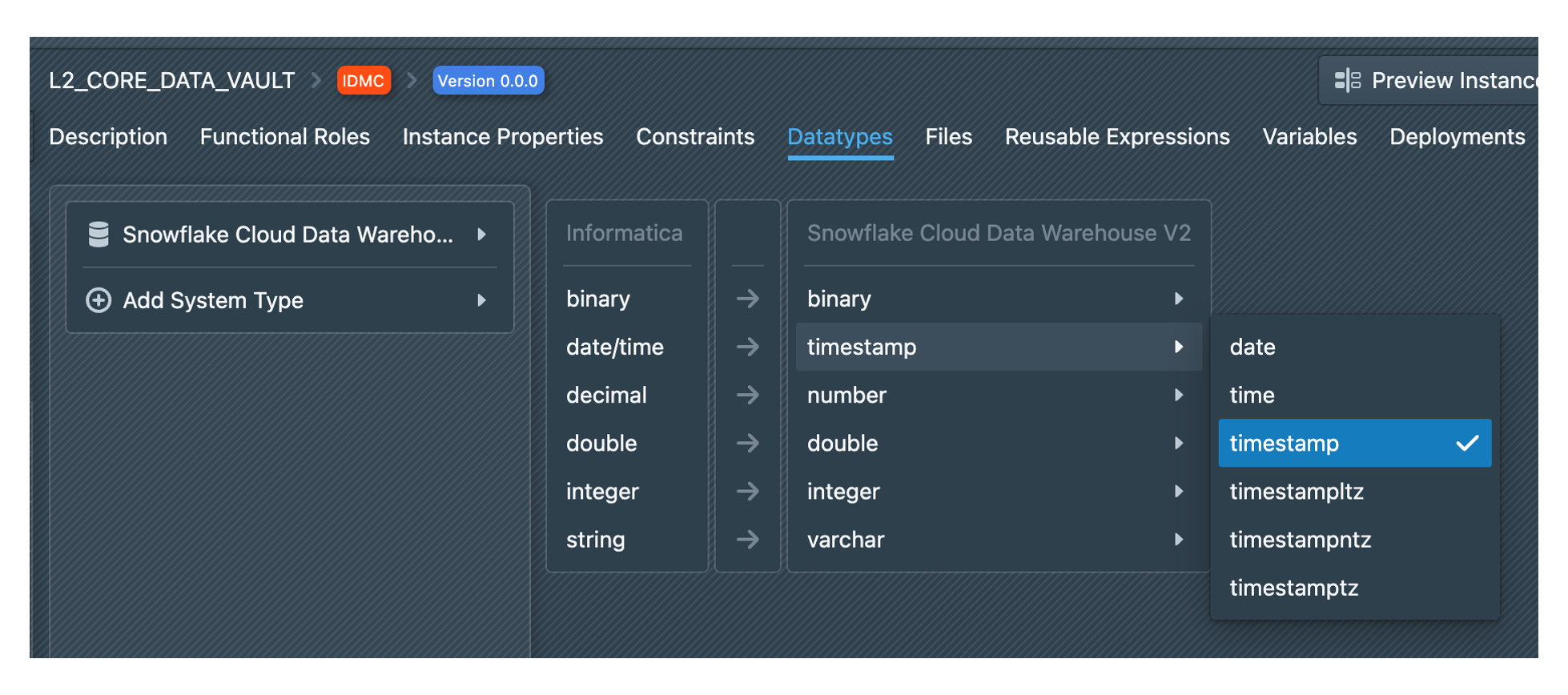Expand the Add System Type submenu
Viewport: 1568px width, 695px height.
coord(481,300)
